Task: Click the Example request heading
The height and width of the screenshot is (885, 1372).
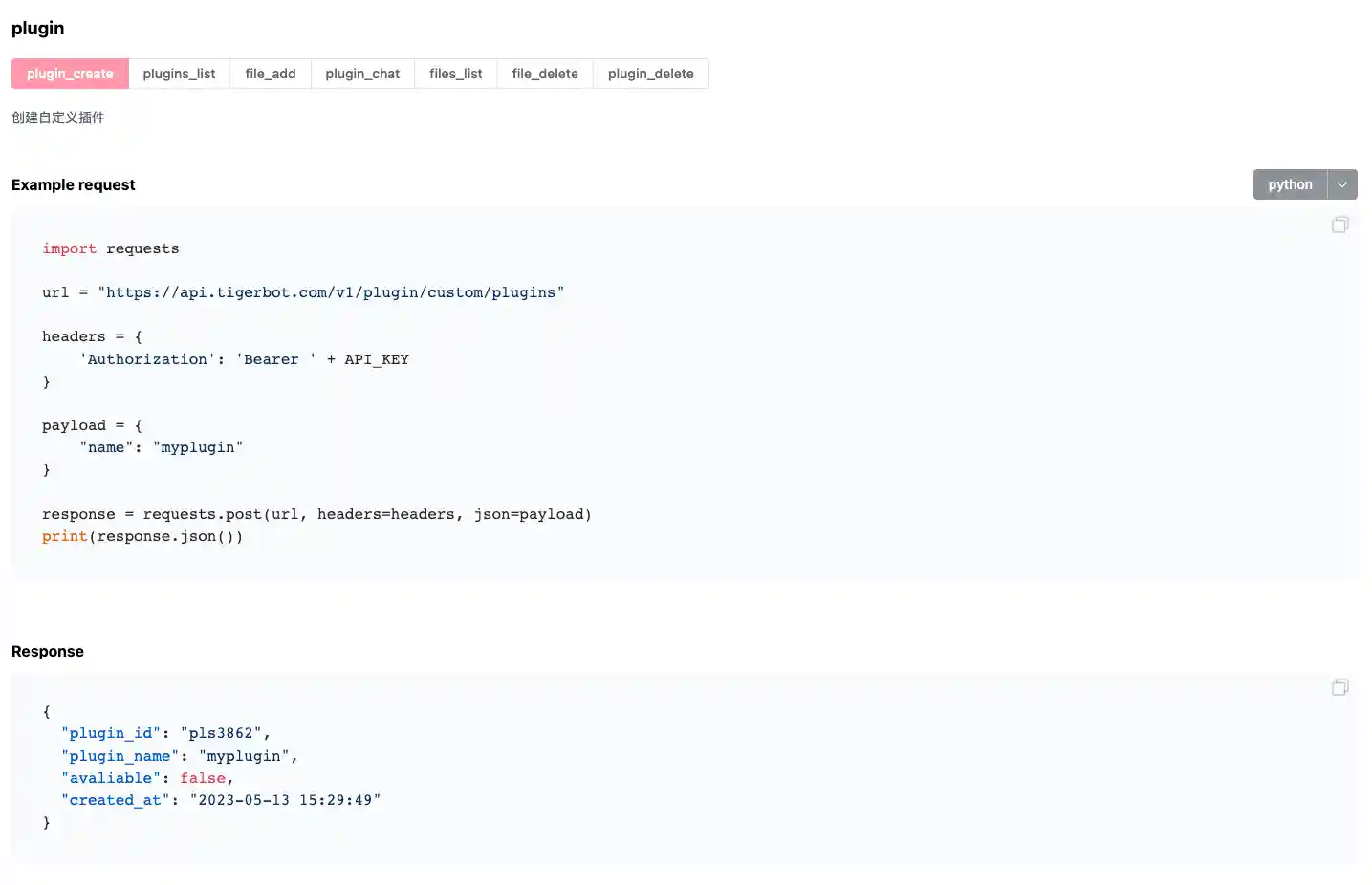Action: click(73, 184)
